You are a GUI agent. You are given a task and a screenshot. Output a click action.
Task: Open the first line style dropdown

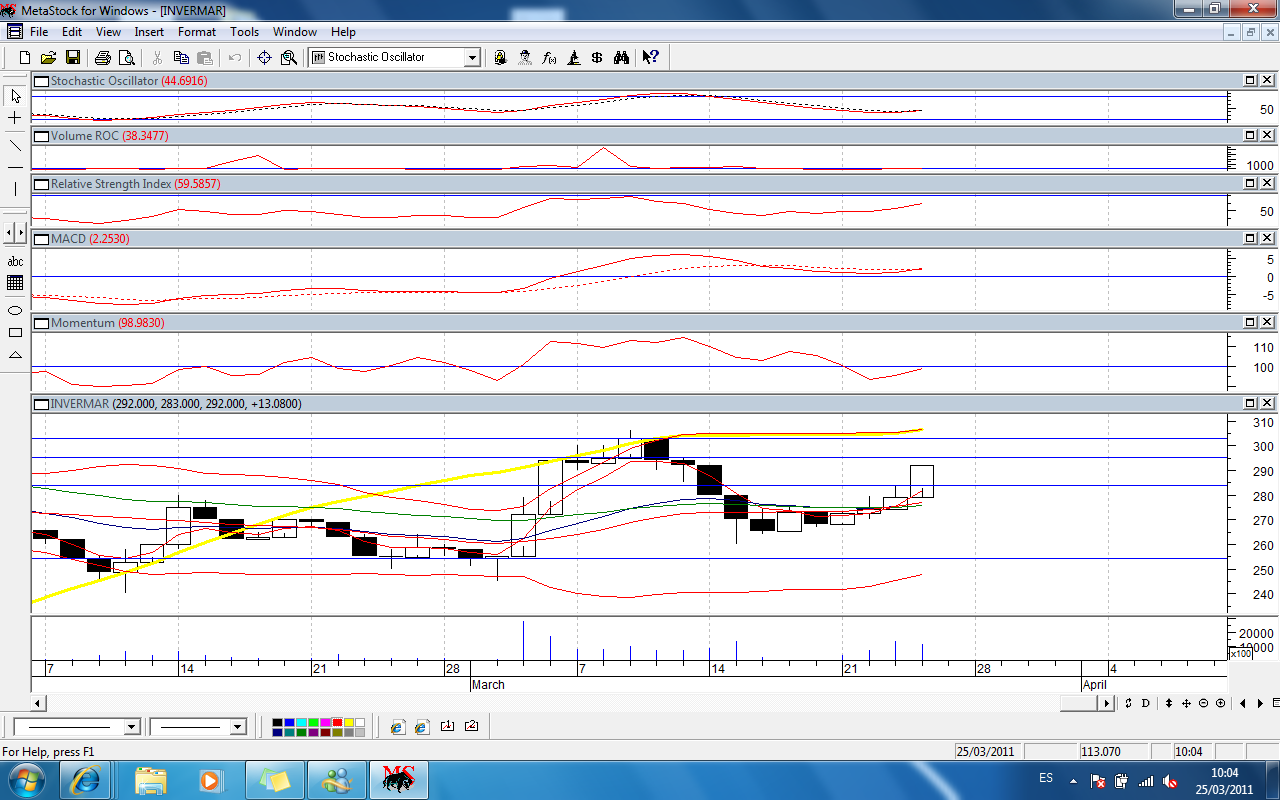tap(131, 727)
